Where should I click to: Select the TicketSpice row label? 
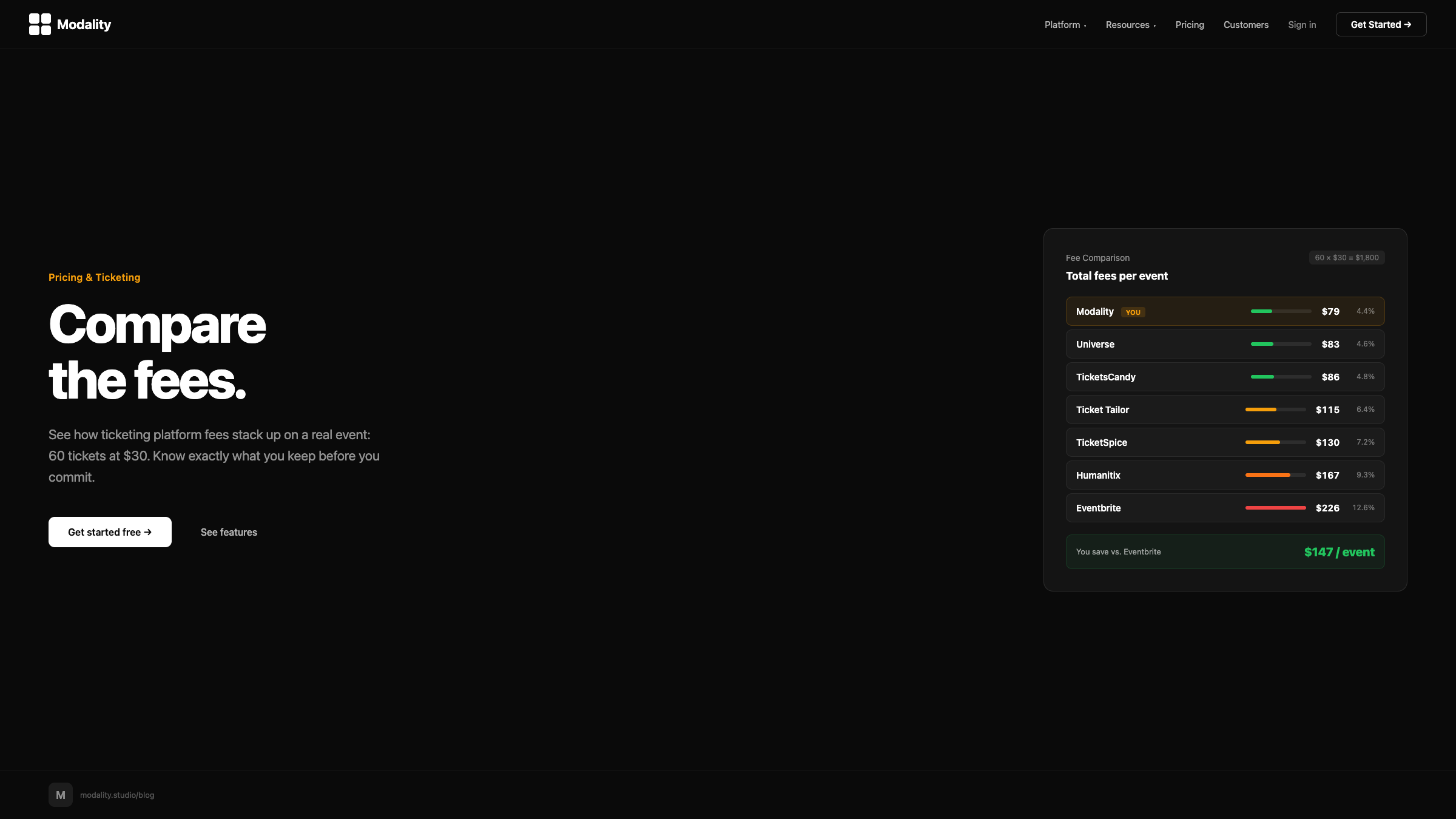click(1102, 442)
